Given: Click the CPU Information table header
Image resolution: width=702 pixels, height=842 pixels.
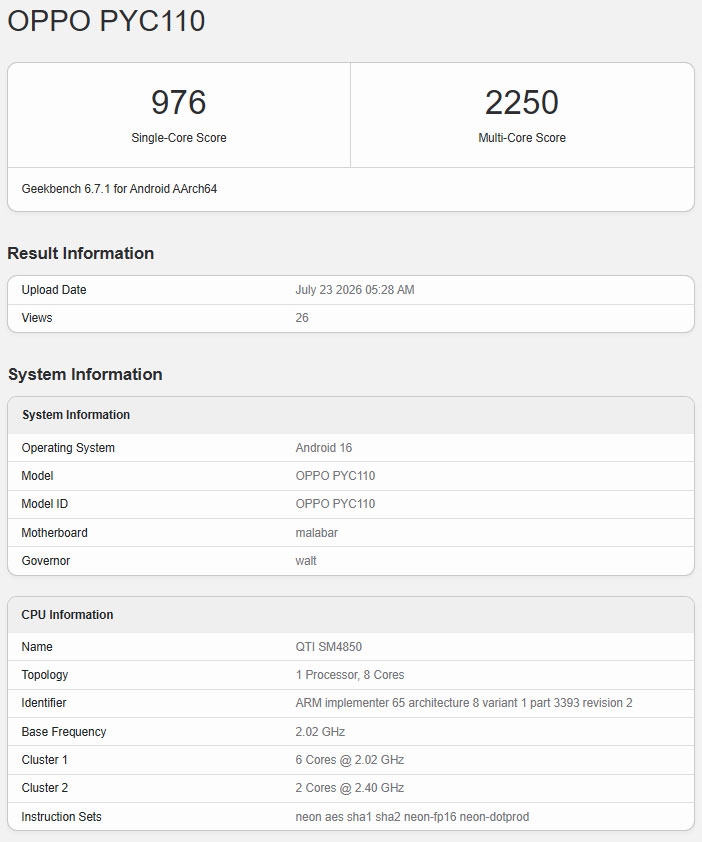Looking at the screenshot, I should (67, 614).
